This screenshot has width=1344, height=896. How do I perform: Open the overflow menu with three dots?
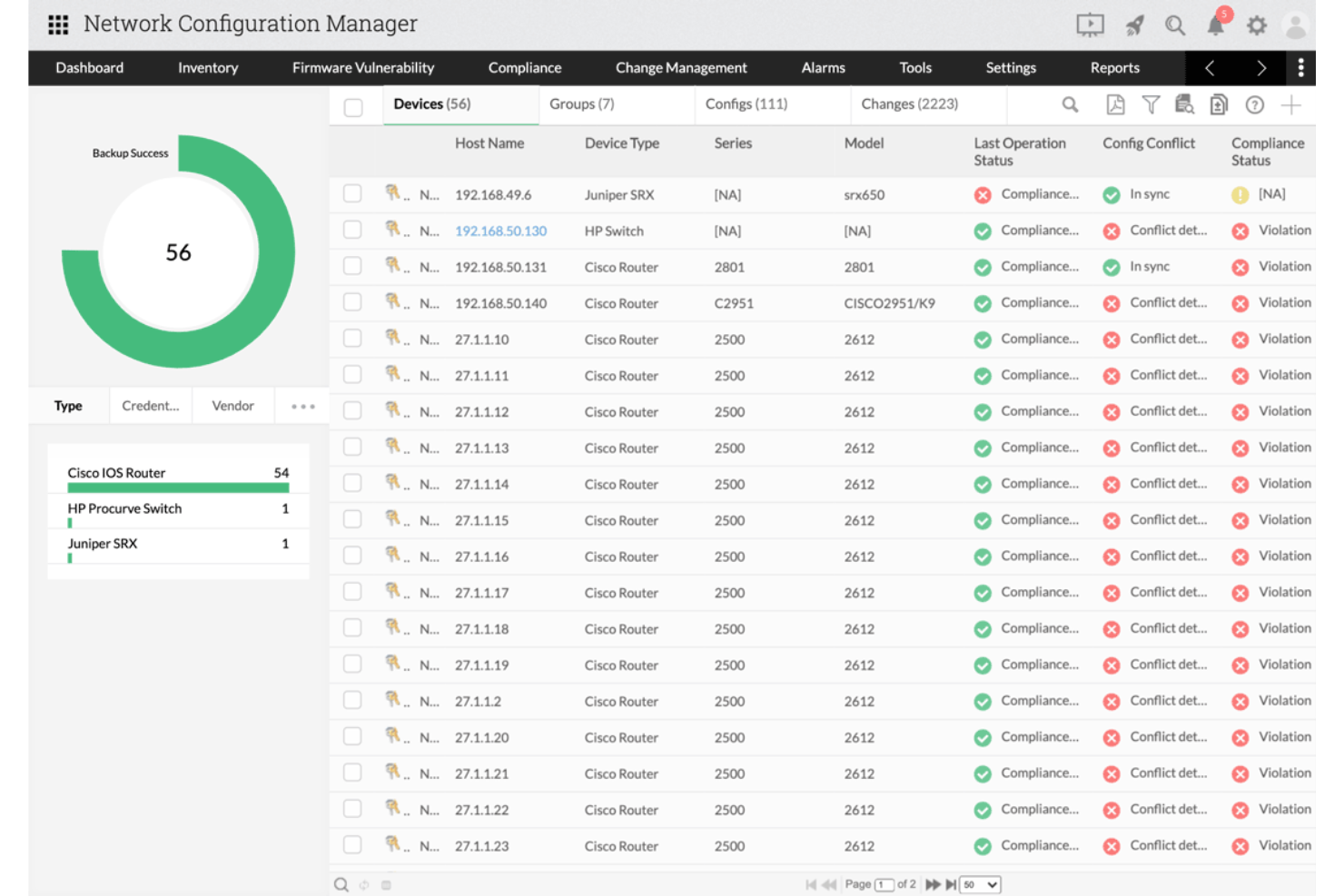[x=1300, y=68]
